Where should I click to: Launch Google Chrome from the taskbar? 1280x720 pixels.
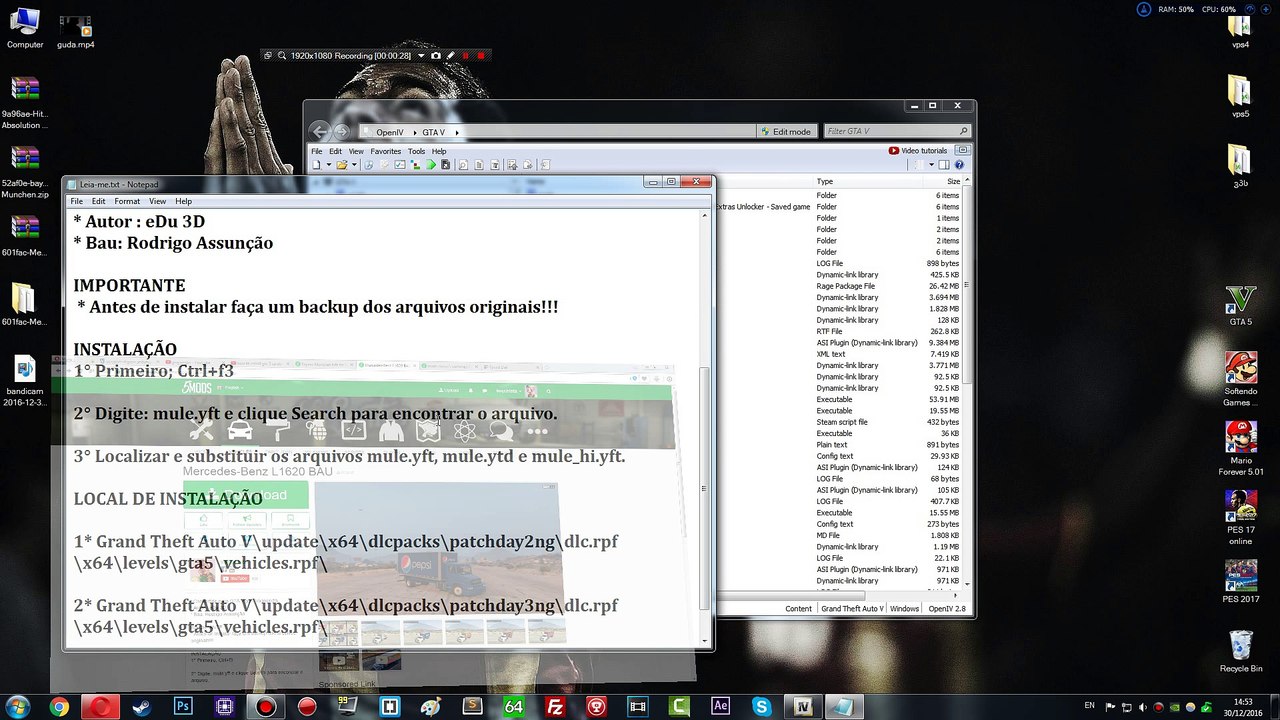click(x=59, y=706)
